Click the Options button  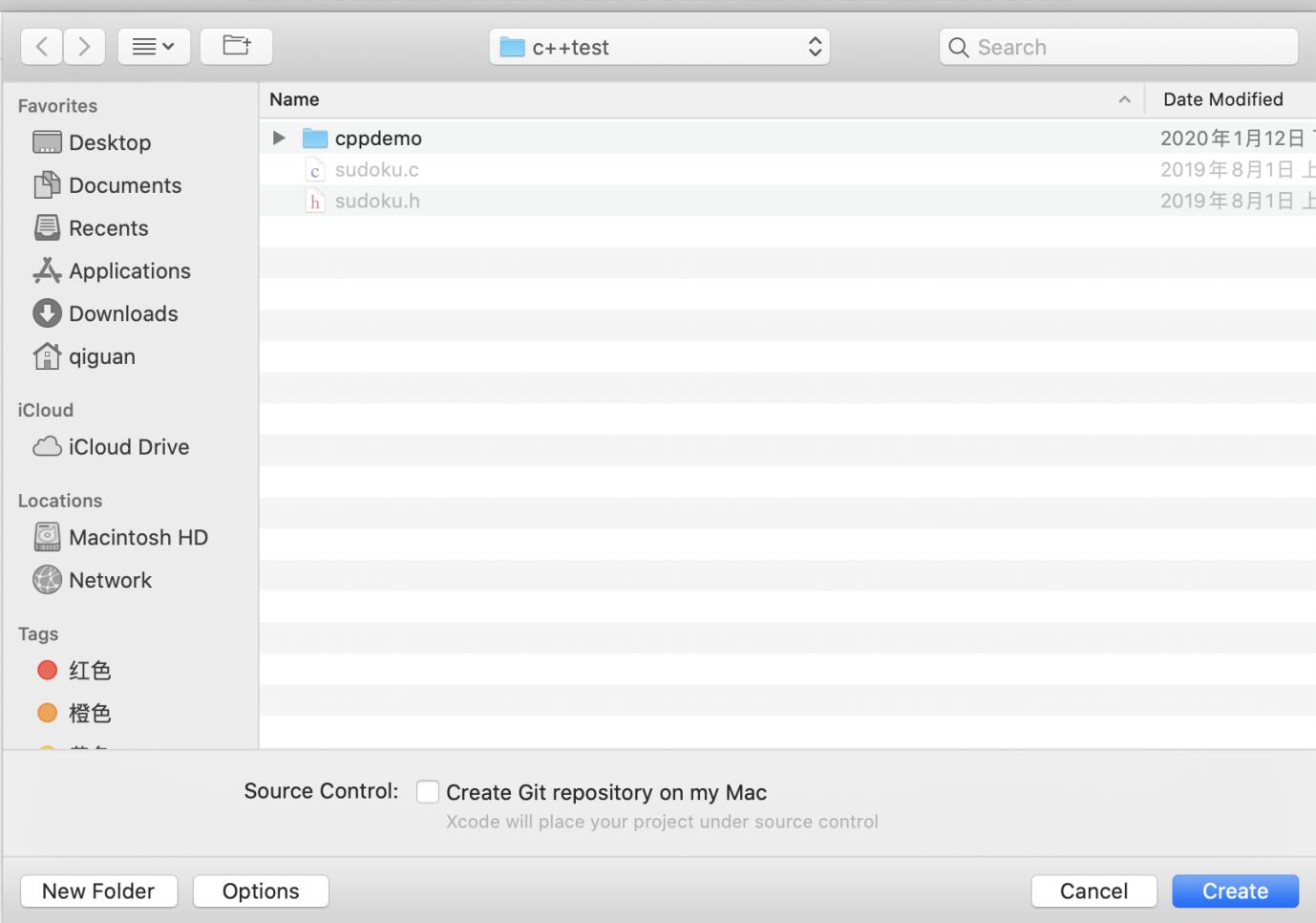click(x=261, y=891)
